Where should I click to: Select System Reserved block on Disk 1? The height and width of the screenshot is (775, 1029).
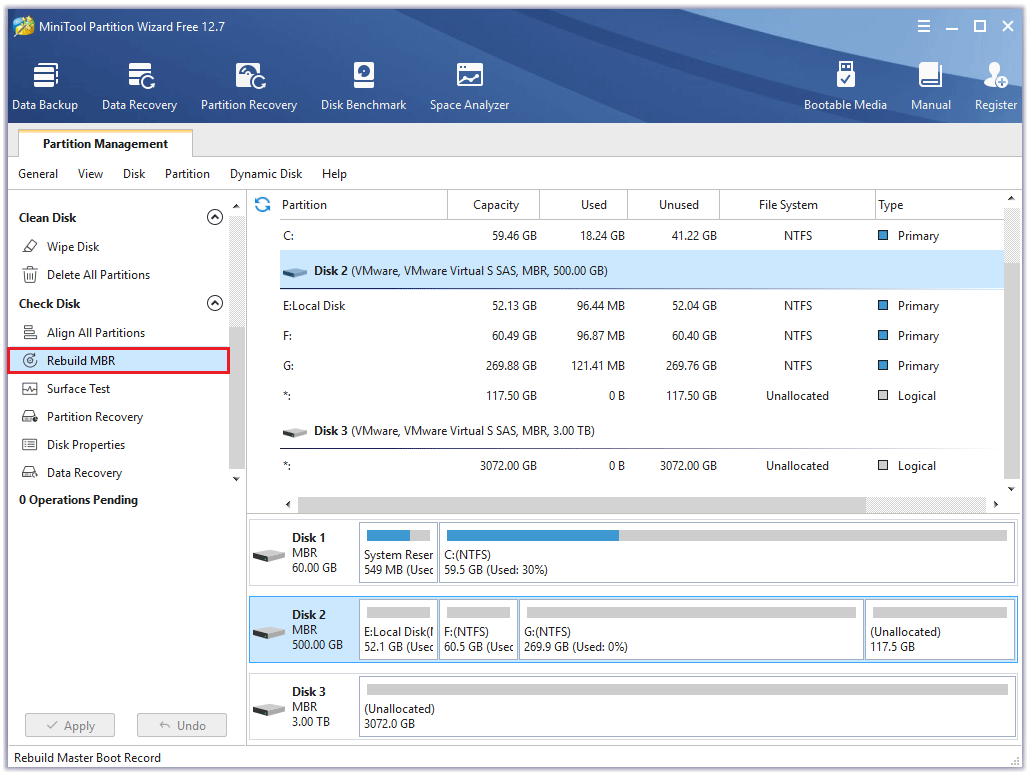[x=398, y=553]
